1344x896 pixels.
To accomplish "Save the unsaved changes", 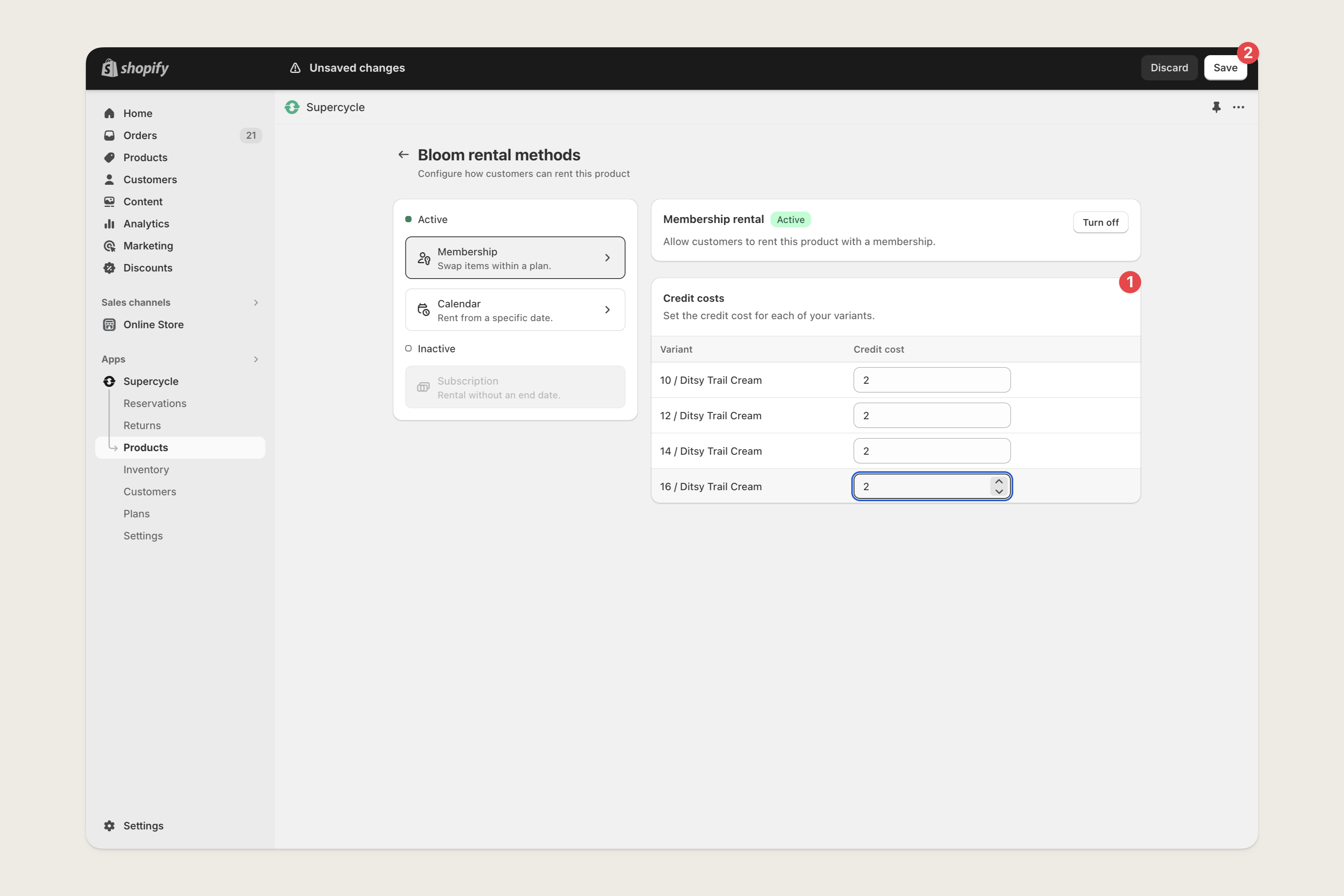I will [1225, 68].
